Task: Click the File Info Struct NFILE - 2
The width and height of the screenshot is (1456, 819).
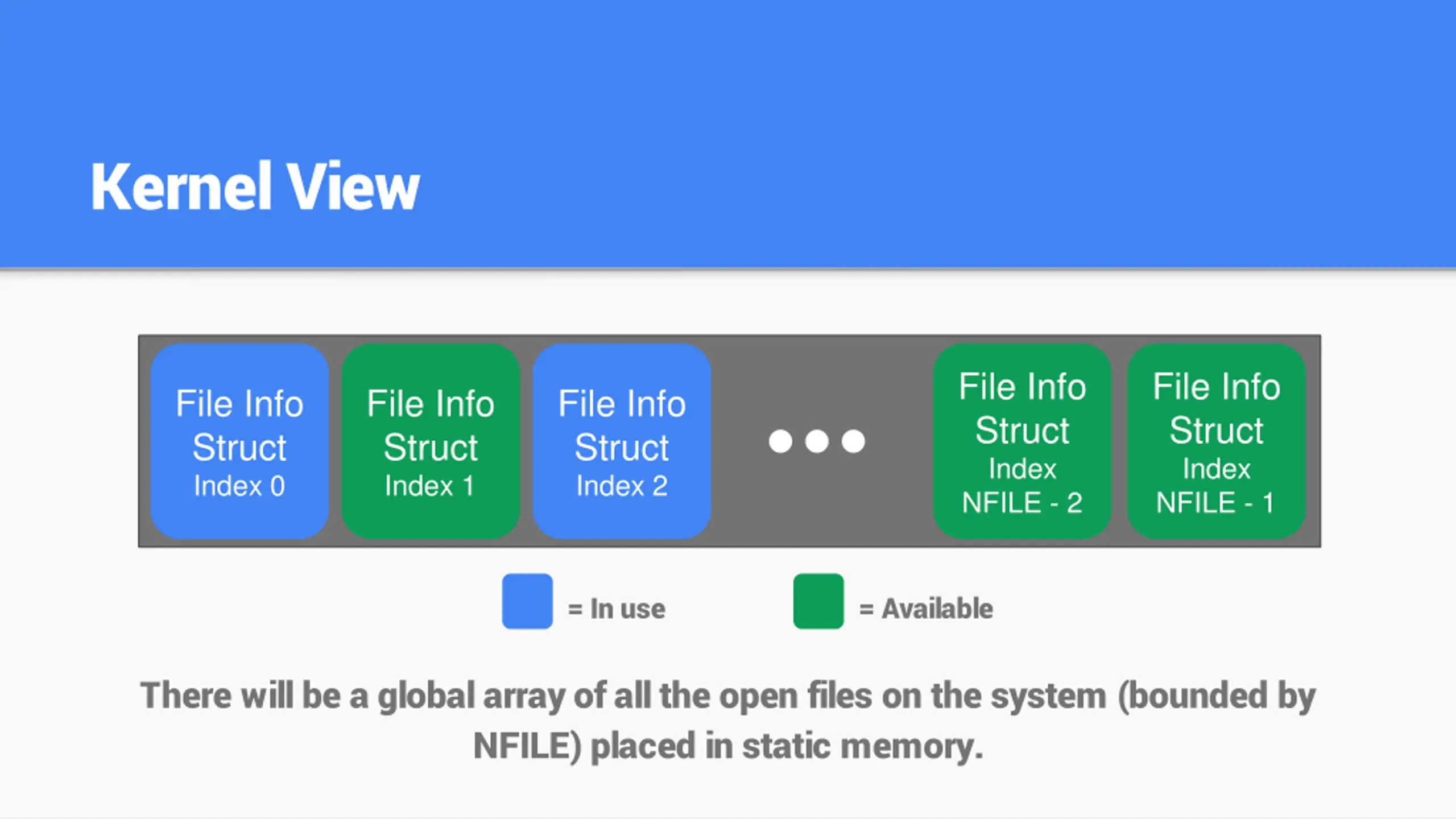Action: tap(1022, 441)
